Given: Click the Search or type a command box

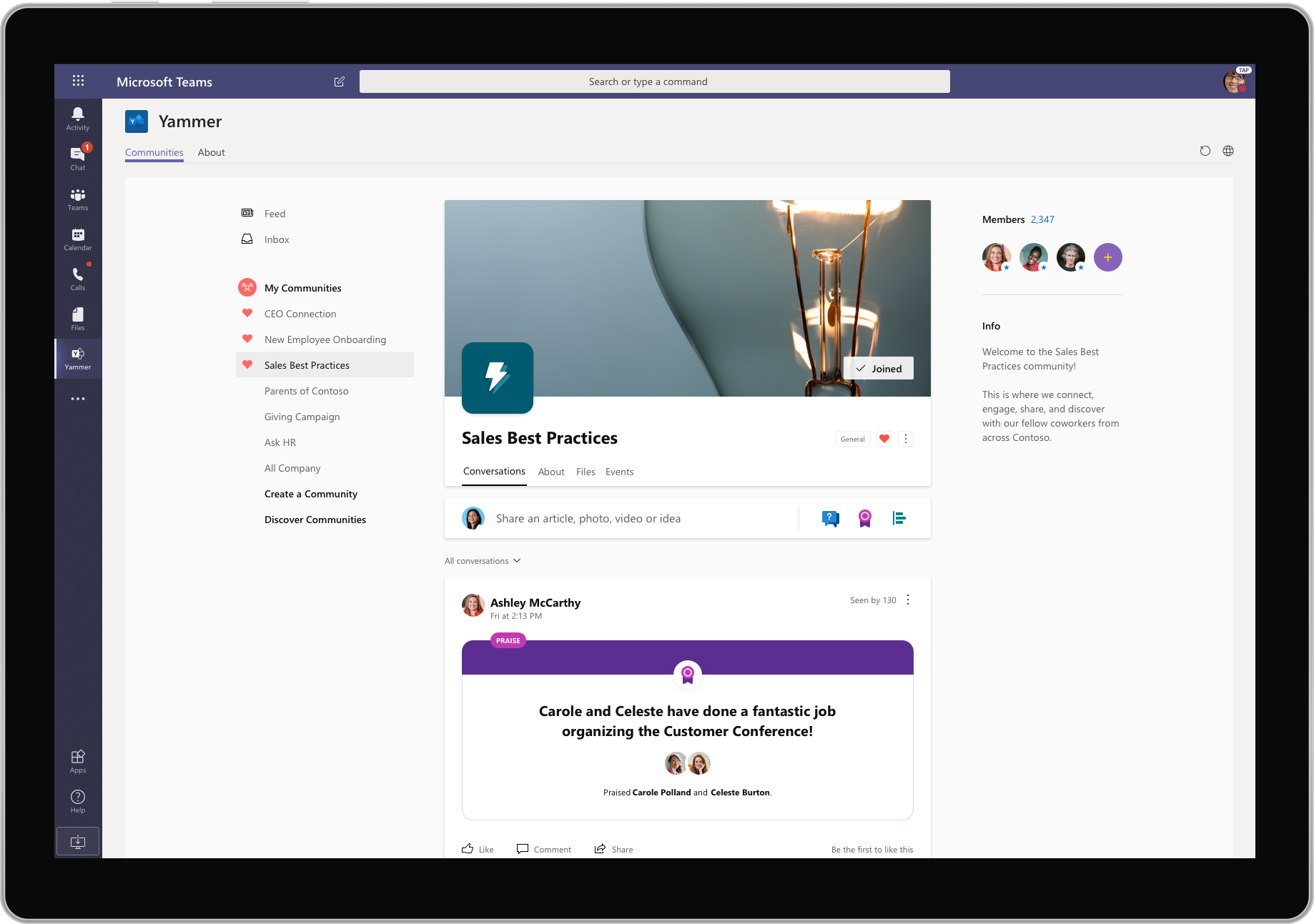Looking at the screenshot, I should [654, 81].
